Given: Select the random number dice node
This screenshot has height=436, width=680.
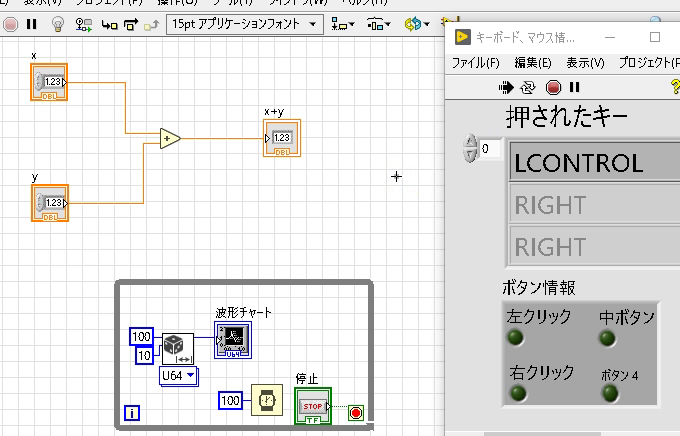Looking at the screenshot, I should pos(178,349).
